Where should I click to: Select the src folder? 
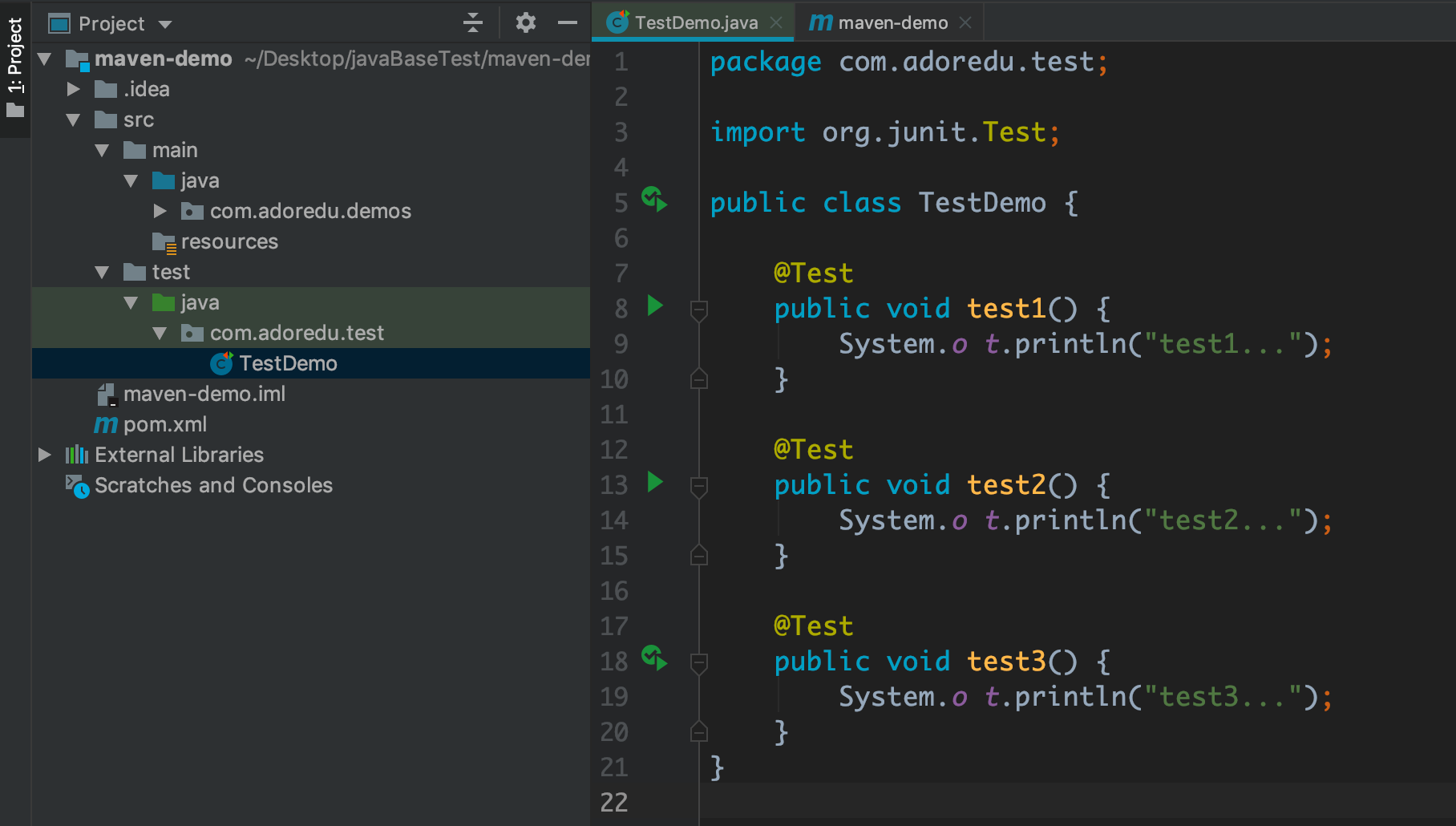[x=311, y=119]
